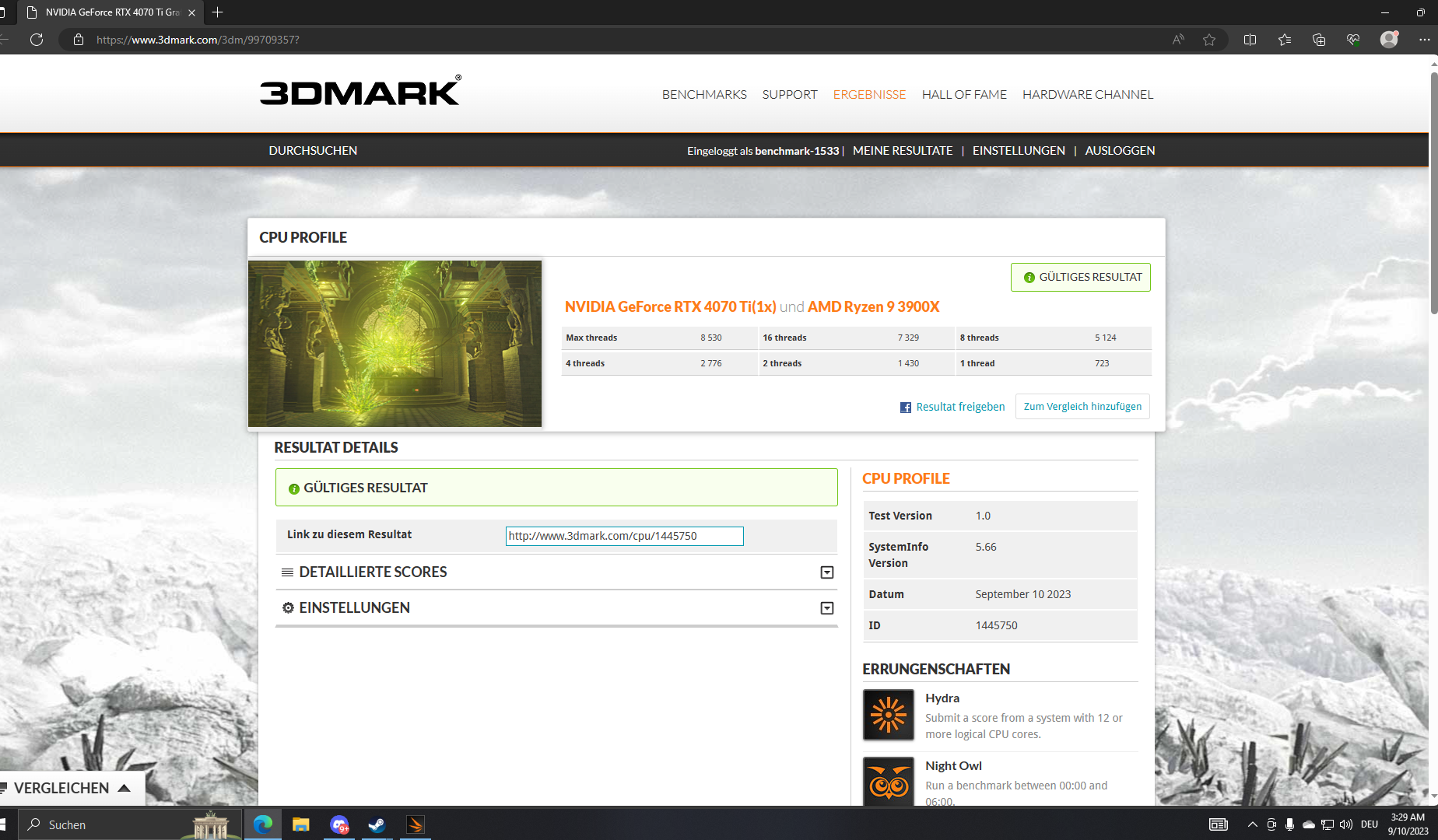Click the 8 threads score 5 124
The height and width of the screenshot is (840, 1438).
pos(1106,338)
